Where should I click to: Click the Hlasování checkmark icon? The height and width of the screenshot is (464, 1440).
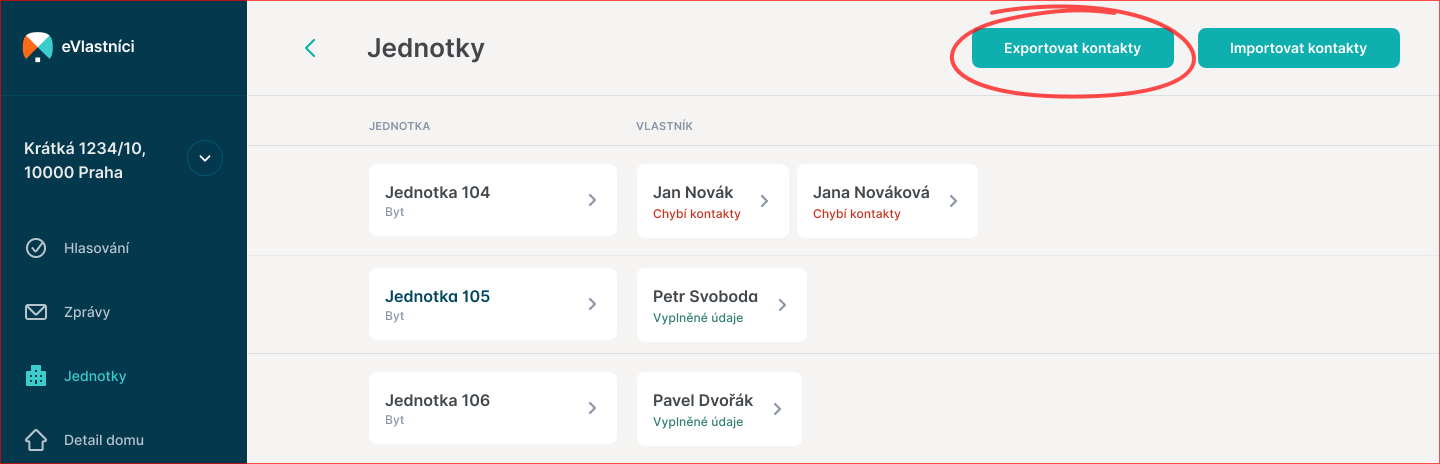(x=36, y=248)
